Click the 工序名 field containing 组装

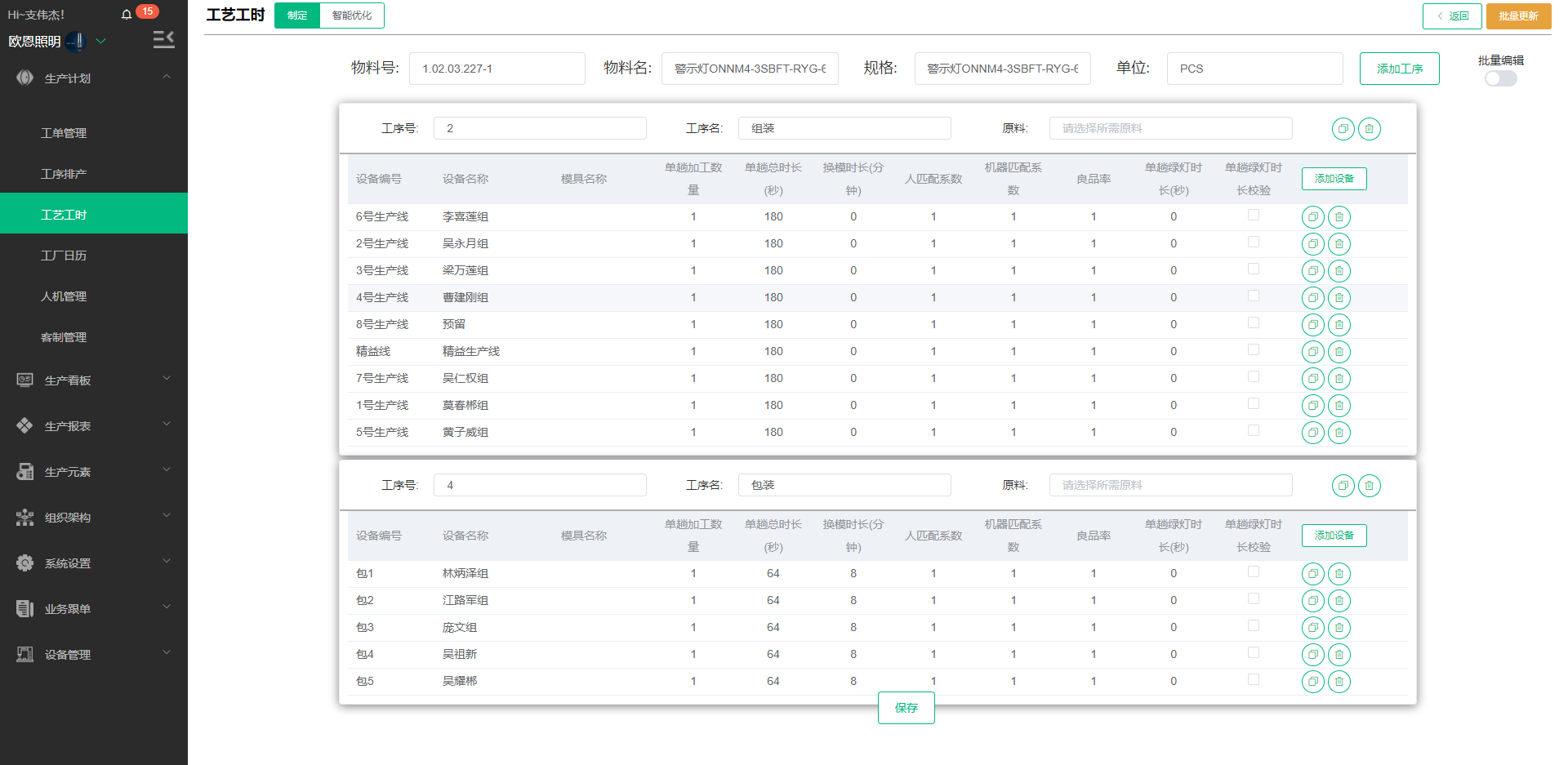844,128
